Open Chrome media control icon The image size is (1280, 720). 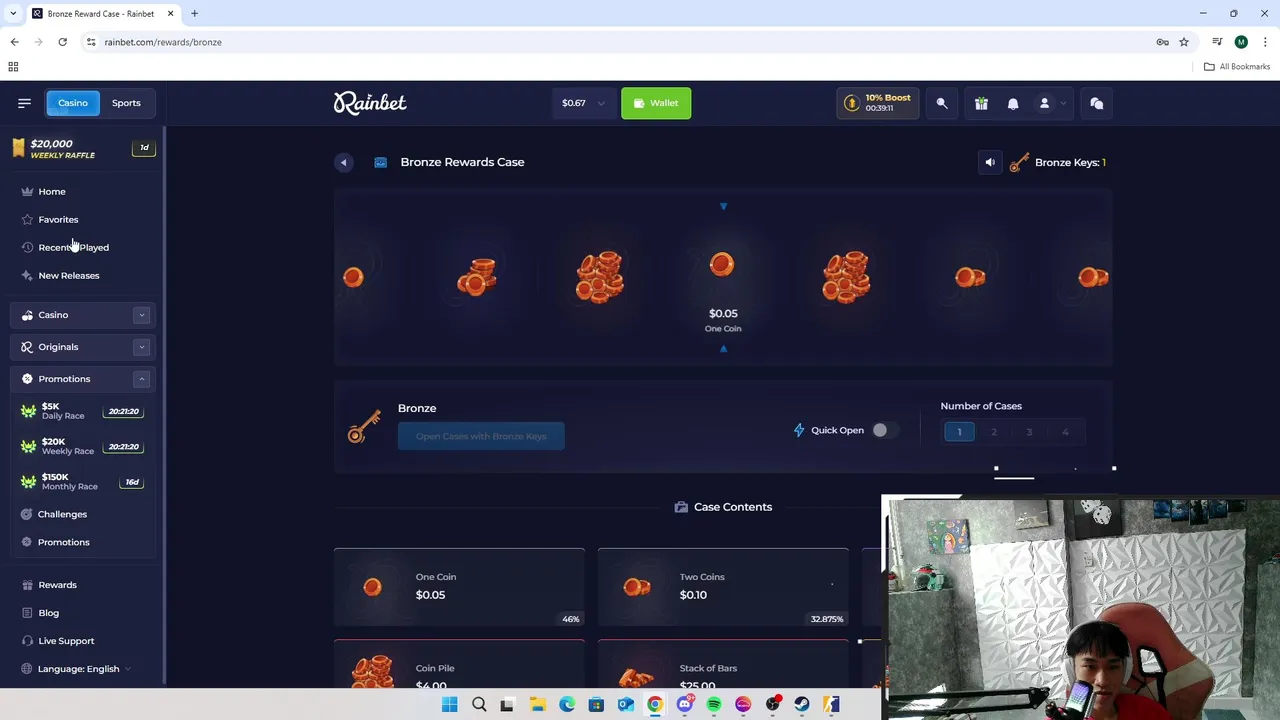[1217, 42]
